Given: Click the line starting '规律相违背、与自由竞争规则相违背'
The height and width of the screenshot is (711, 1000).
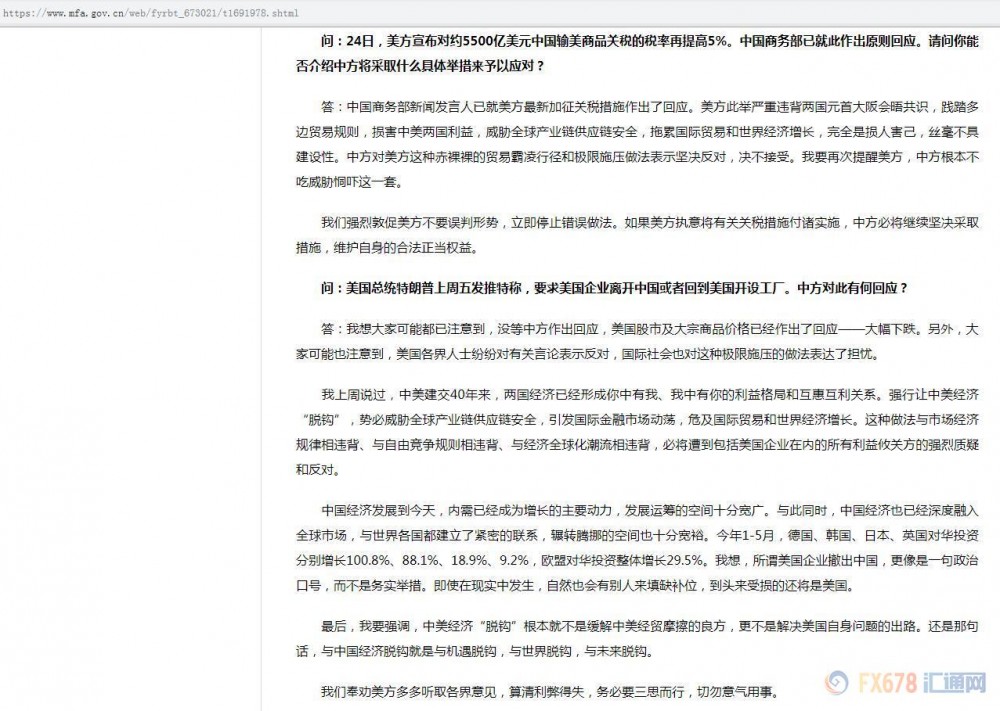Looking at the screenshot, I should (x=637, y=444).
